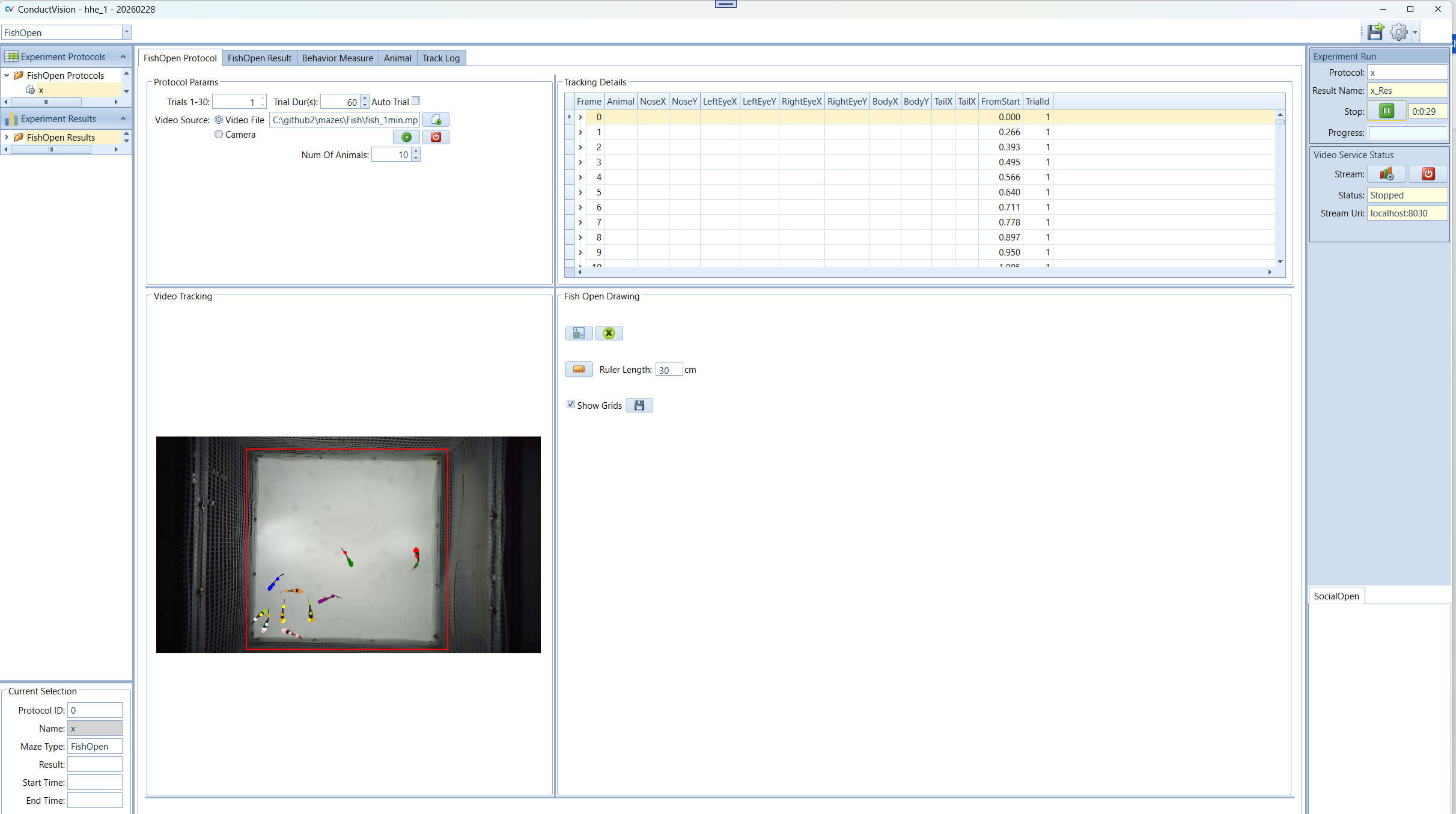Click the Ruler Length input field

[x=669, y=370]
